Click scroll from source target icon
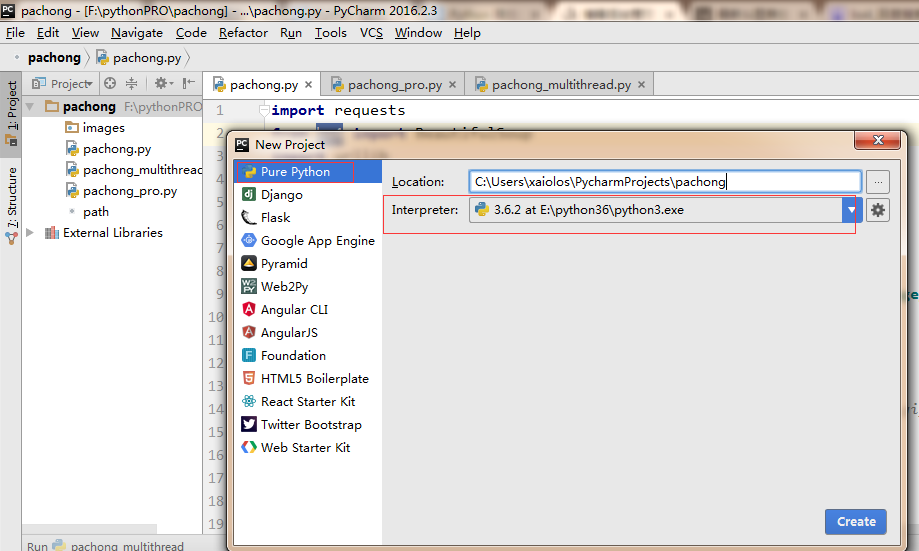This screenshot has width=919, height=551. 110,83
